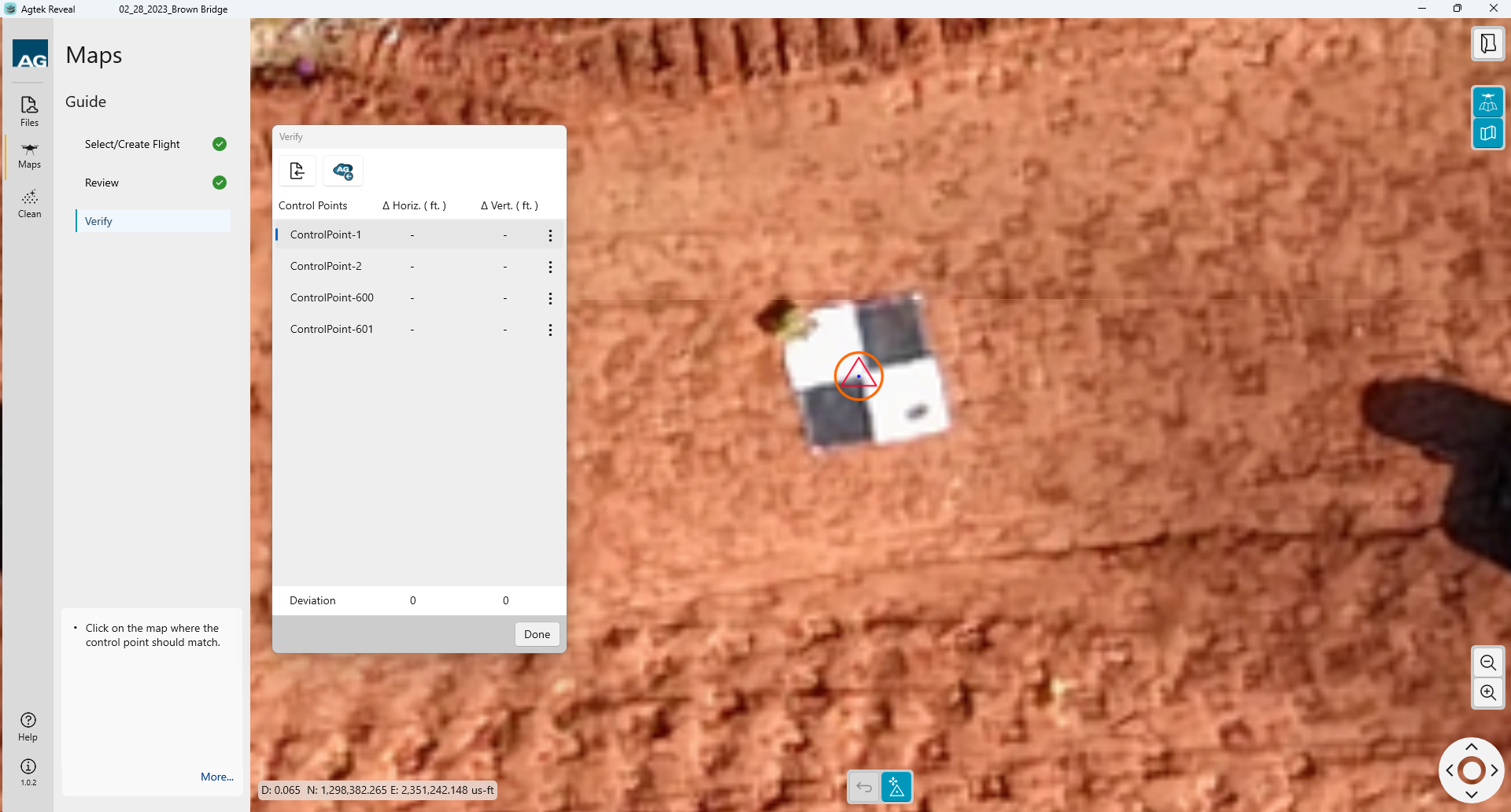
Task: Open Help from the sidebar
Action: 28,726
